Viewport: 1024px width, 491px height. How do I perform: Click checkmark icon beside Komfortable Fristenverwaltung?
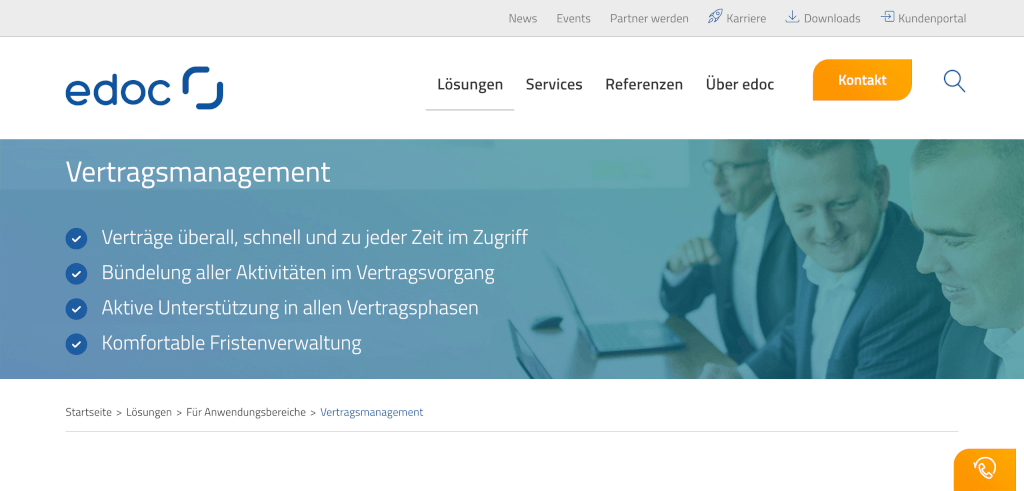(x=76, y=343)
